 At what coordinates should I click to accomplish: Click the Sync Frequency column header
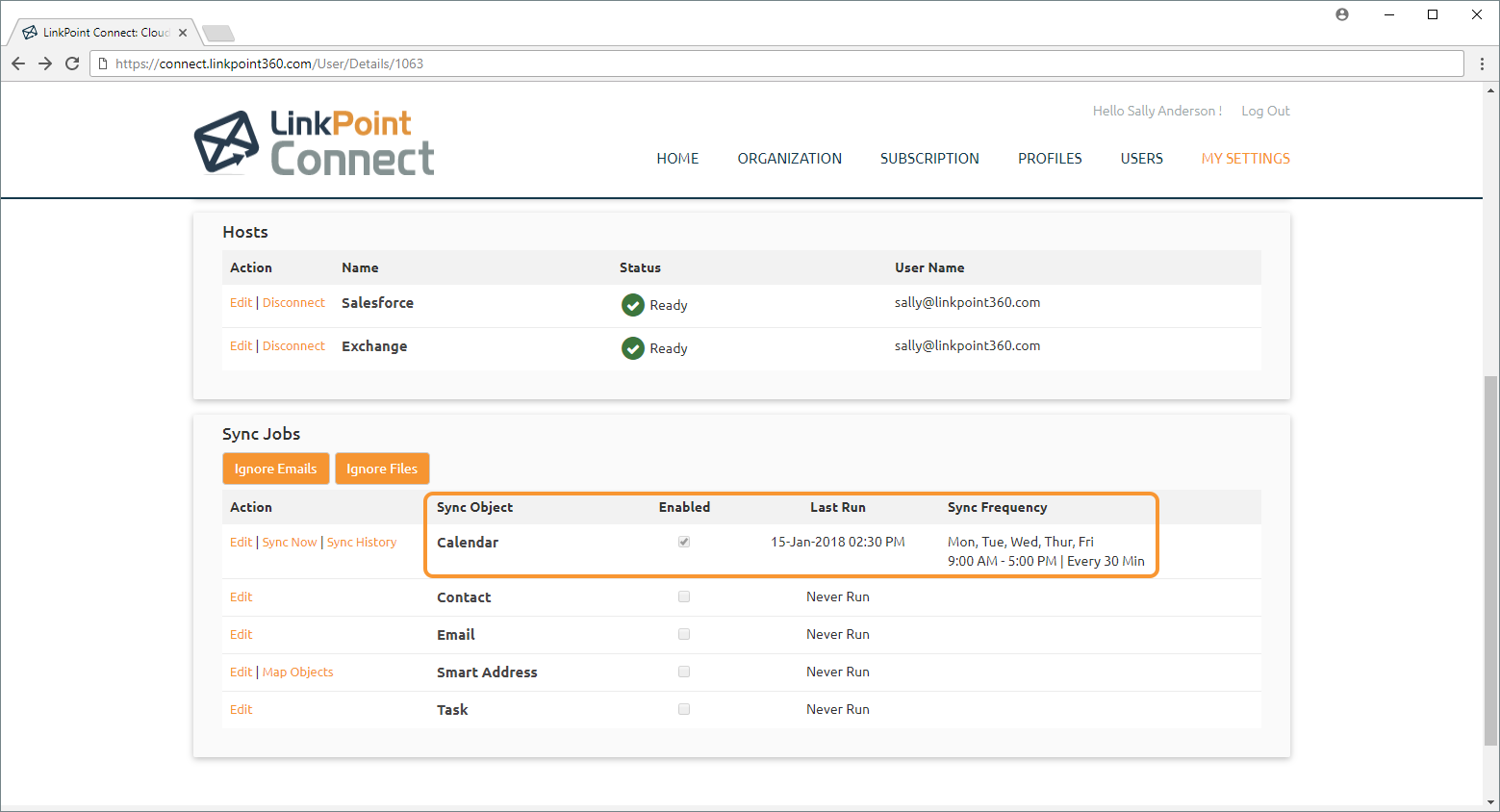[x=997, y=507]
